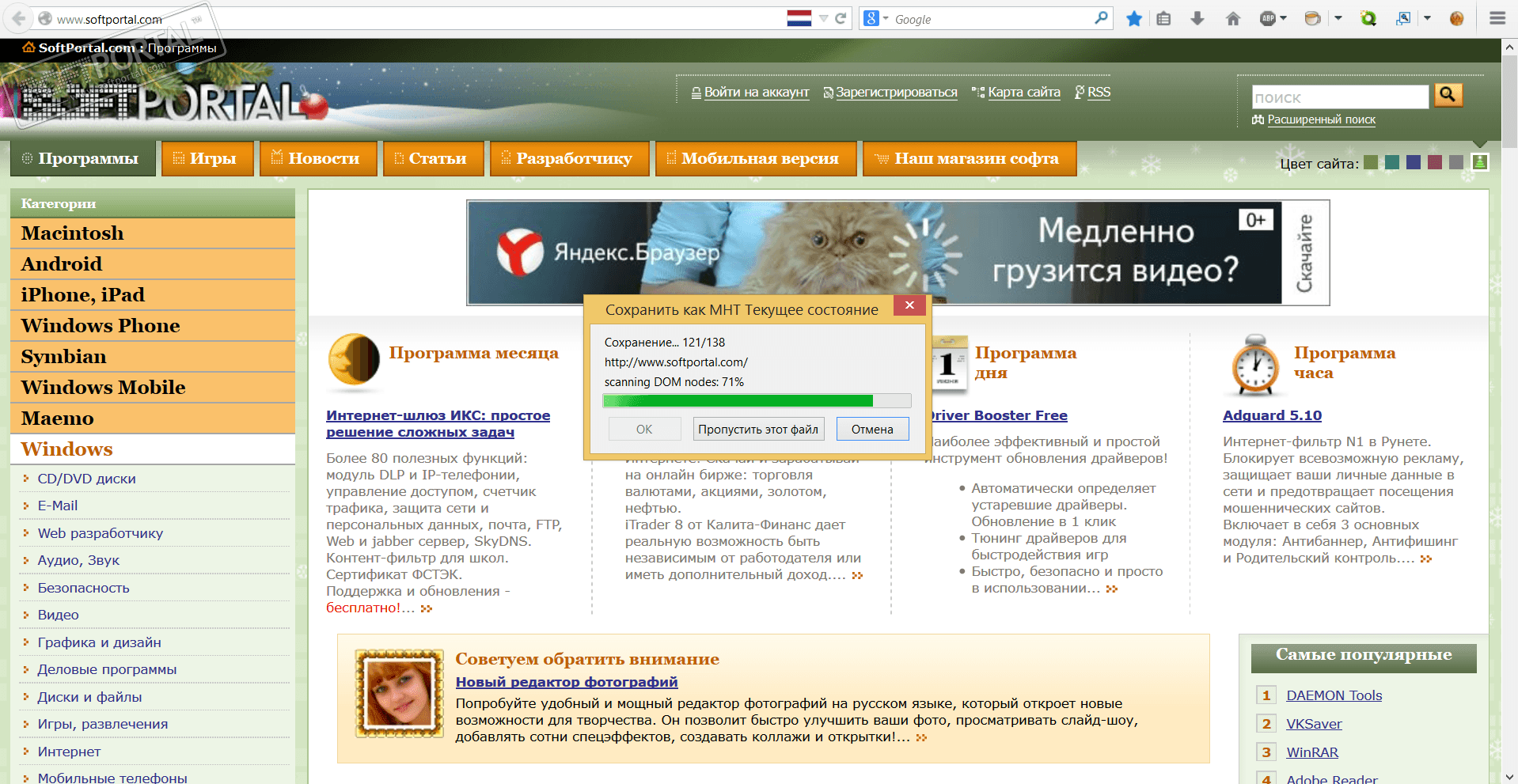Open the Мобильная версия tab

click(756, 158)
